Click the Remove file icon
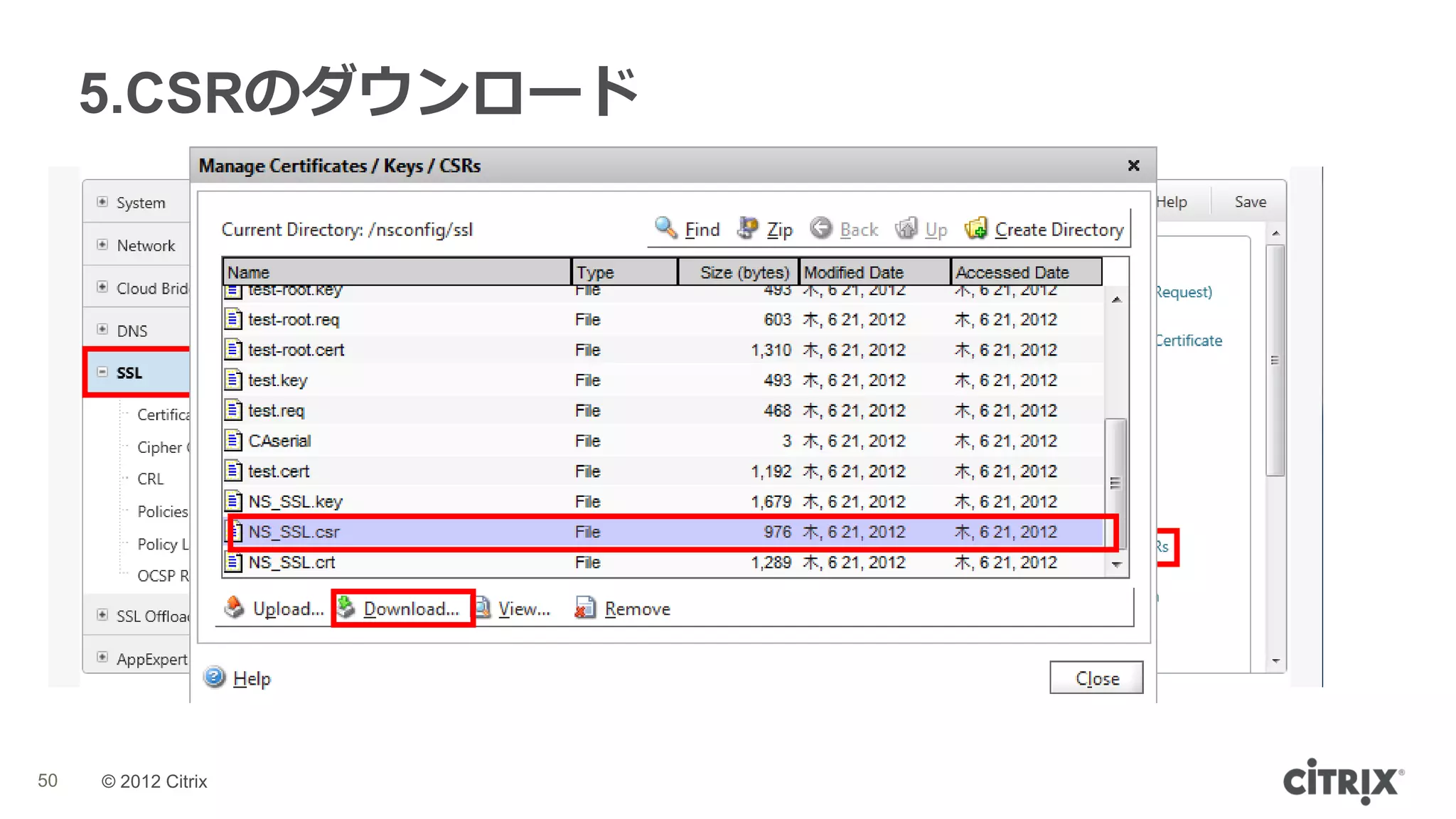Screen dimensions: 1456x819 [584, 607]
